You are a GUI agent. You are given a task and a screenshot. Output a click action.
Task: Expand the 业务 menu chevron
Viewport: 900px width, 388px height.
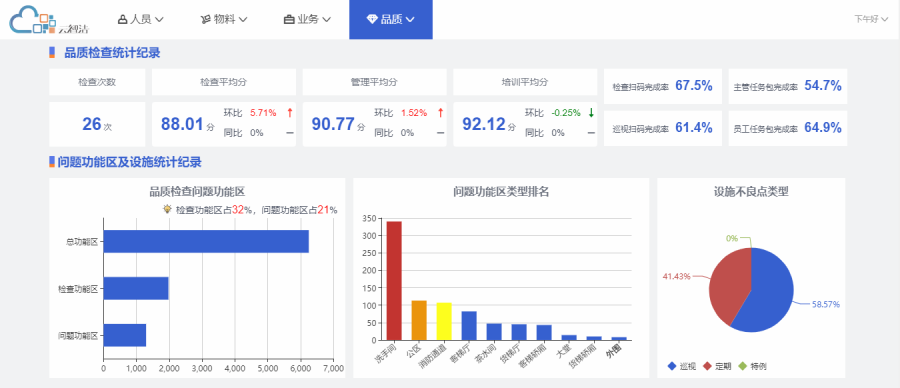click(x=326, y=20)
